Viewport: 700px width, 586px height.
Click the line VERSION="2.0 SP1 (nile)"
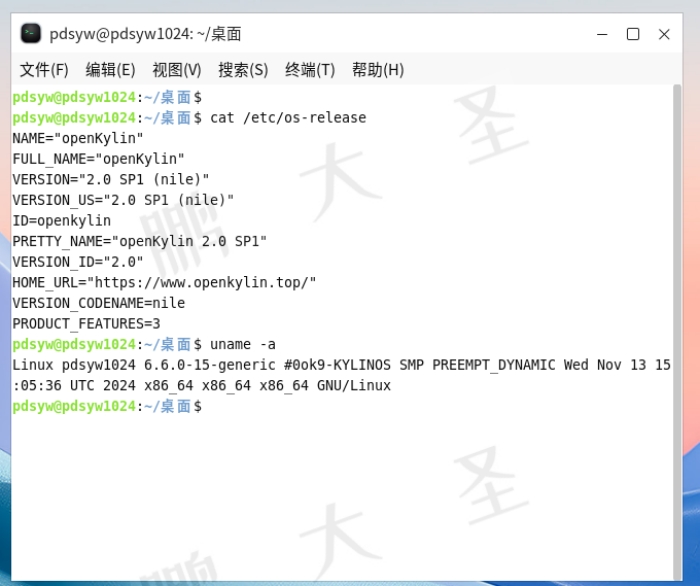(x=111, y=179)
